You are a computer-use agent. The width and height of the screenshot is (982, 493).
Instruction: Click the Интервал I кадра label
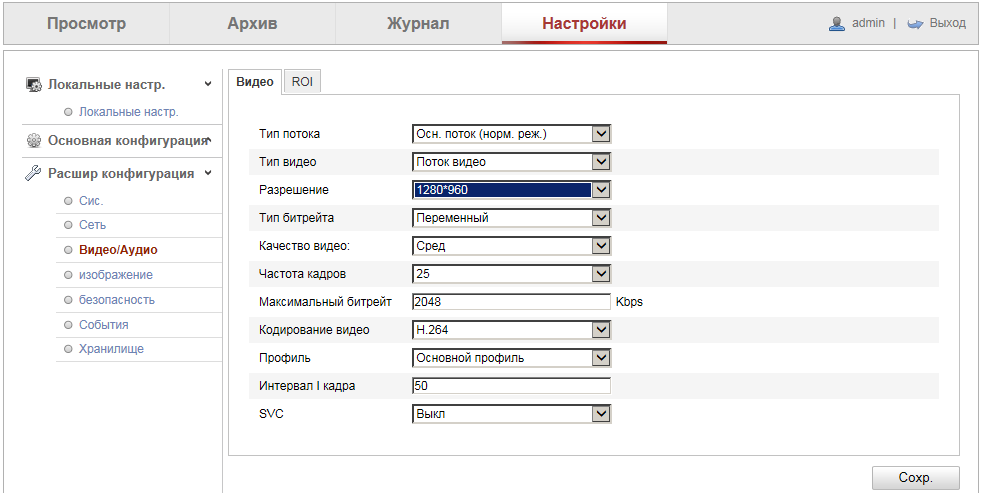click(x=307, y=386)
